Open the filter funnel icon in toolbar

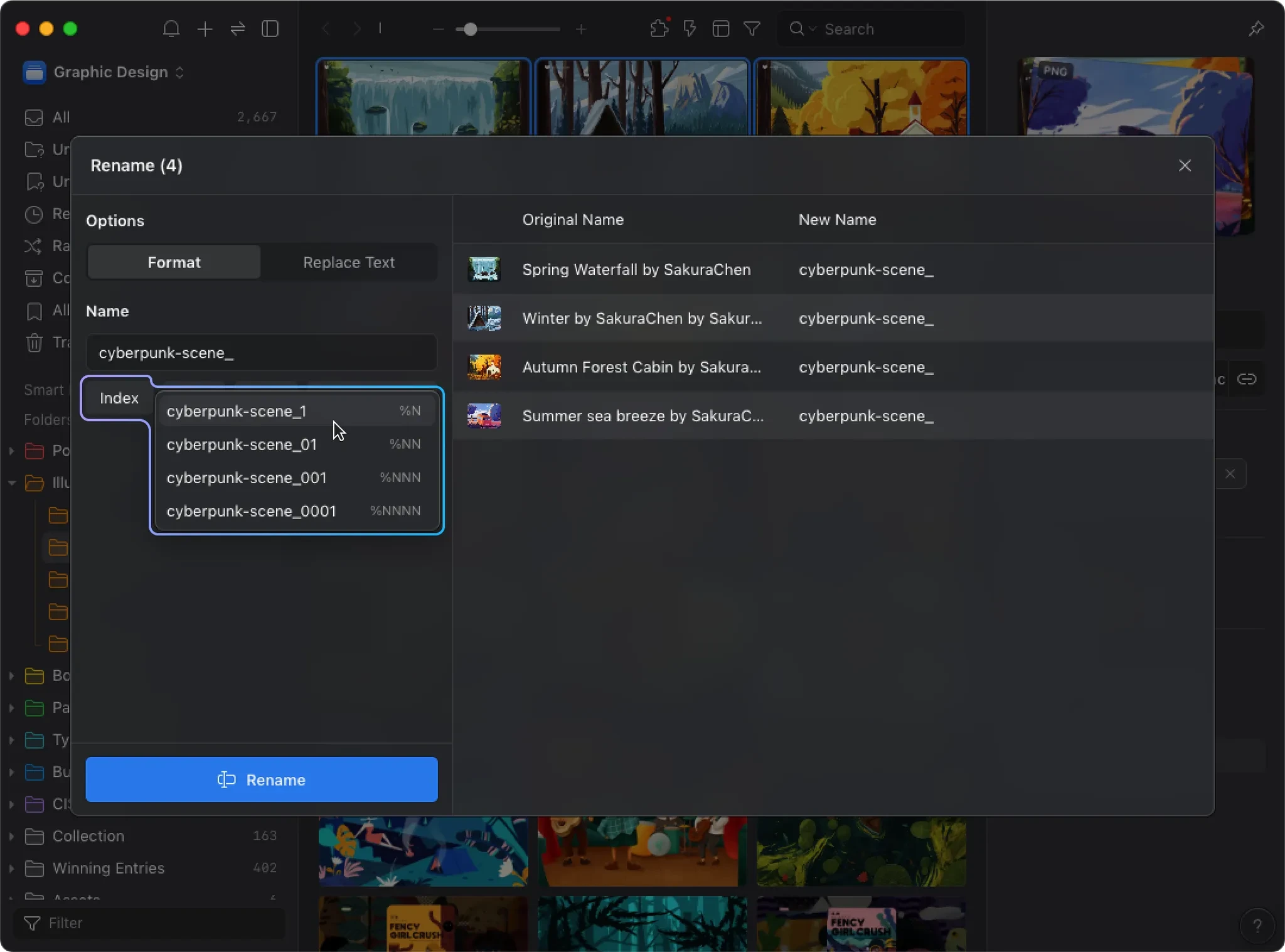tap(752, 29)
